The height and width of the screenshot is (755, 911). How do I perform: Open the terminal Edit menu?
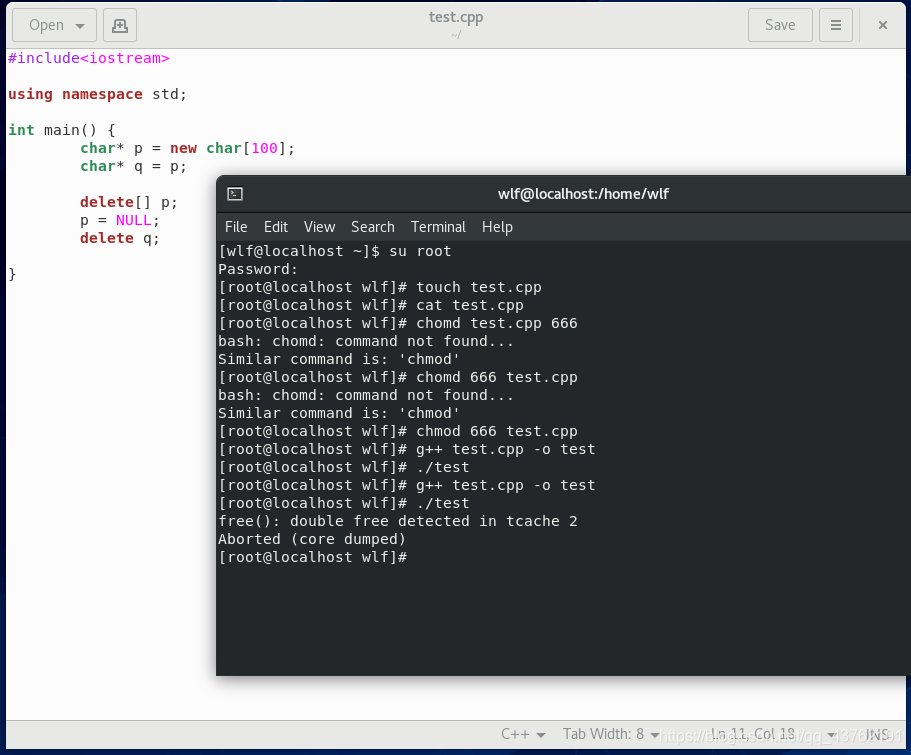(275, 227)
